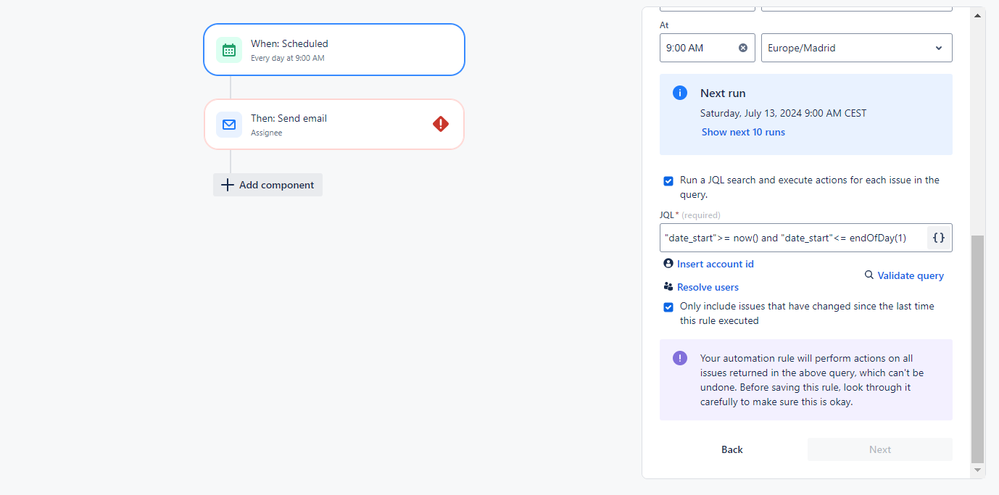Image resolution: width=999 pixels, height=495 pixels.
Task: Uncheck Run a JQL search checkbox
Action: (x=668, y=181)
